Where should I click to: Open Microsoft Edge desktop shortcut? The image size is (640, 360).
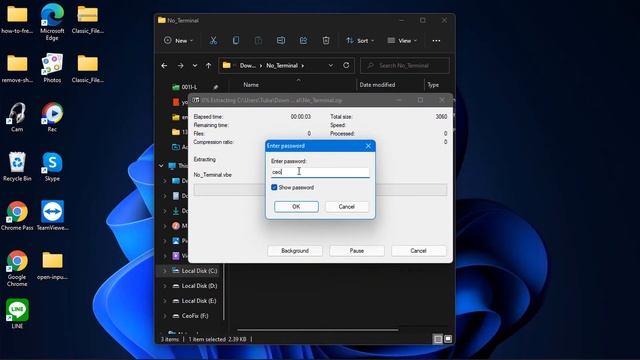pyautogui.click(x=52, y=22)
